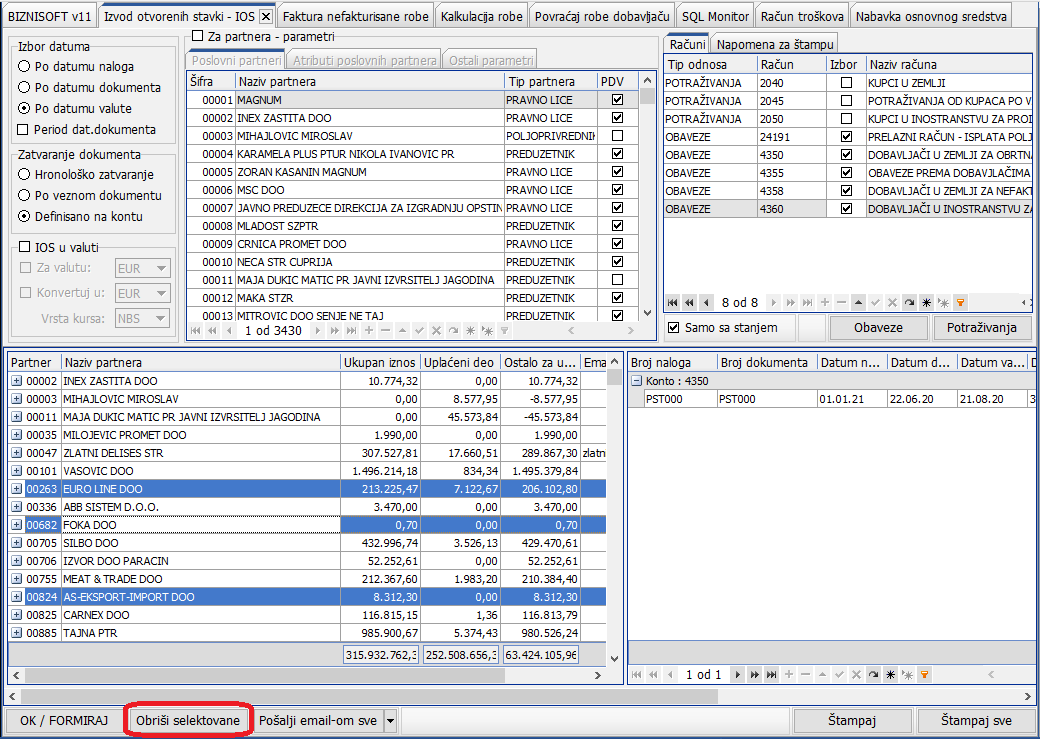The height and width of the screenshot is (739, 1040).
Task: Jump to last record in document details navigator
Action: pos(771,675)
